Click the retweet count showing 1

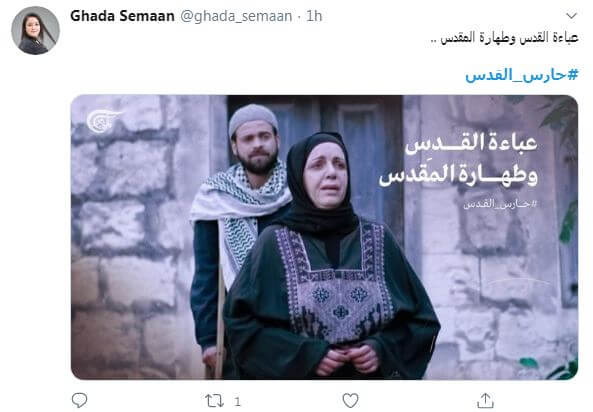coord(237,401)
